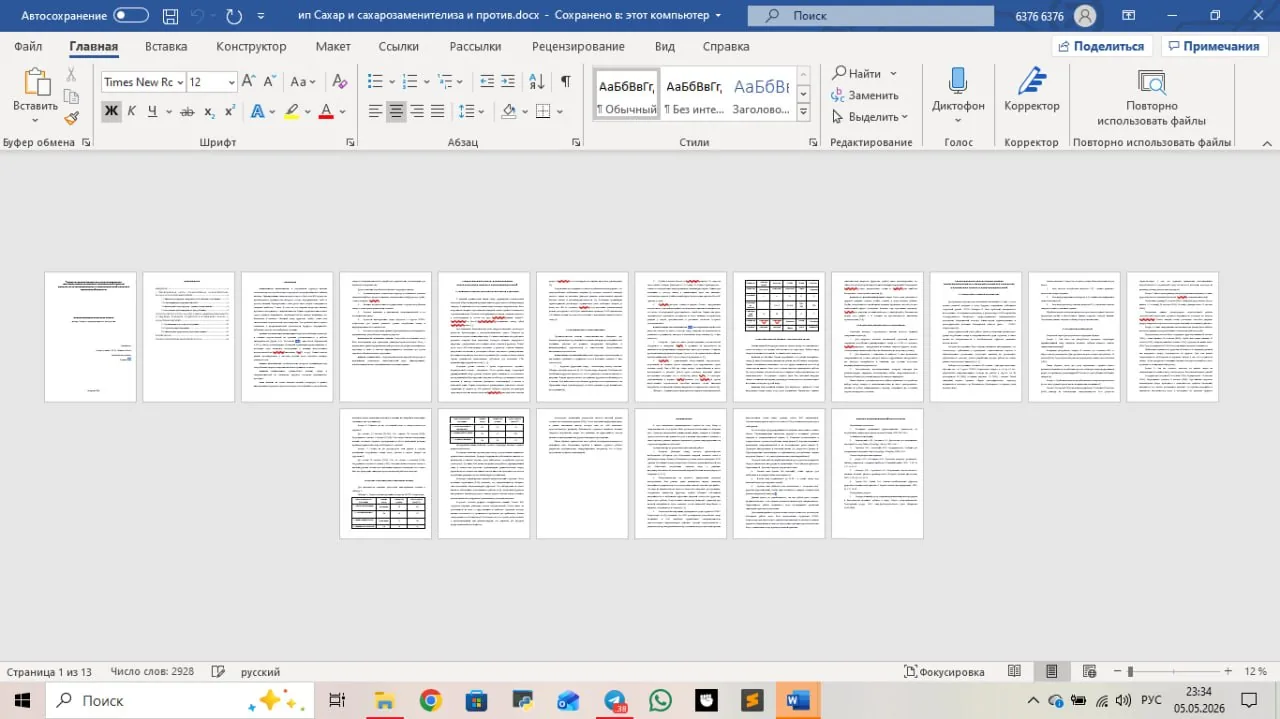
Task: Start dictation with the Диктофон microphone
Action: [x=958, y=90]
